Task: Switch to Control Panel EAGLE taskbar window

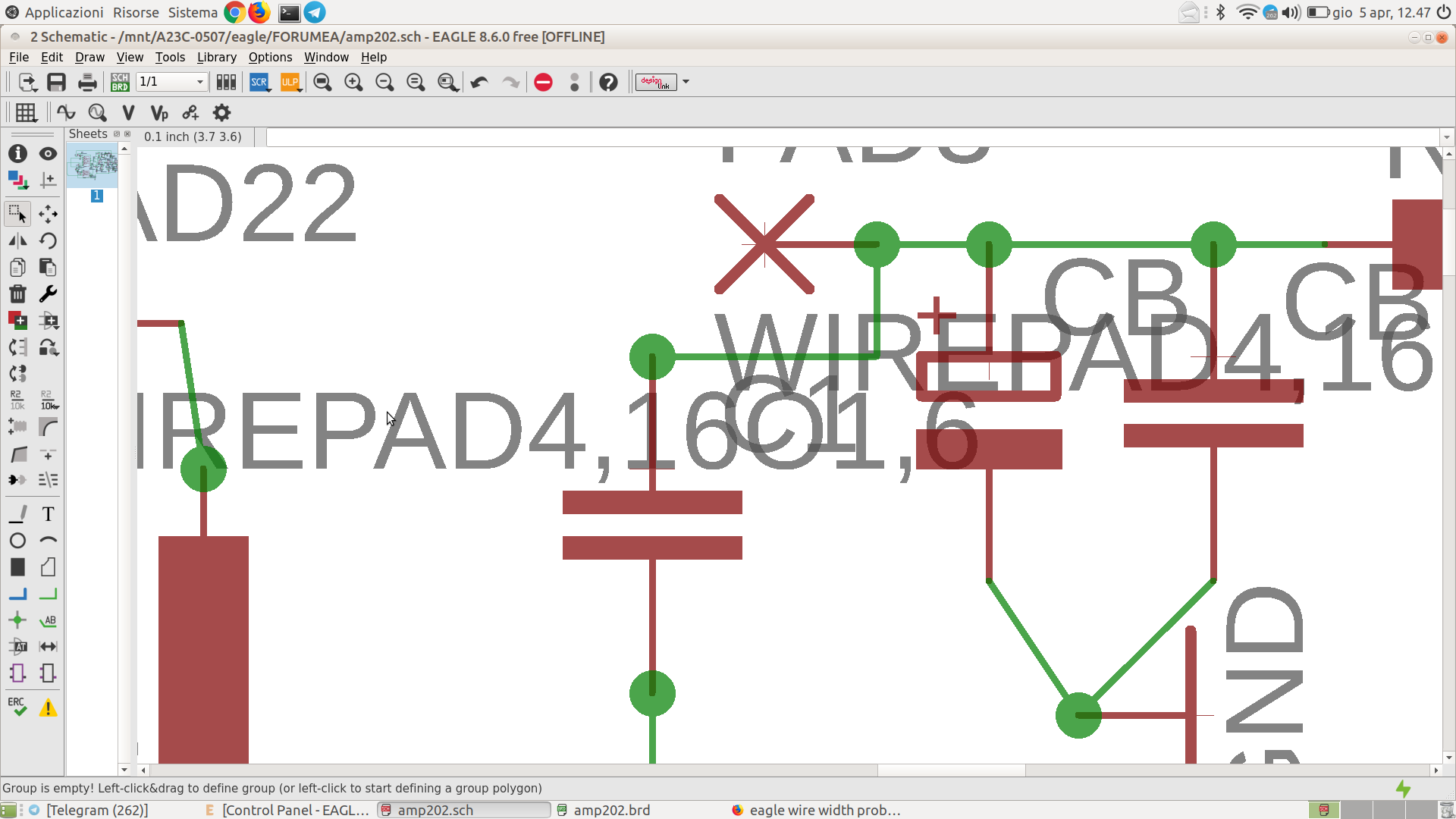Action: coord(287,810)
